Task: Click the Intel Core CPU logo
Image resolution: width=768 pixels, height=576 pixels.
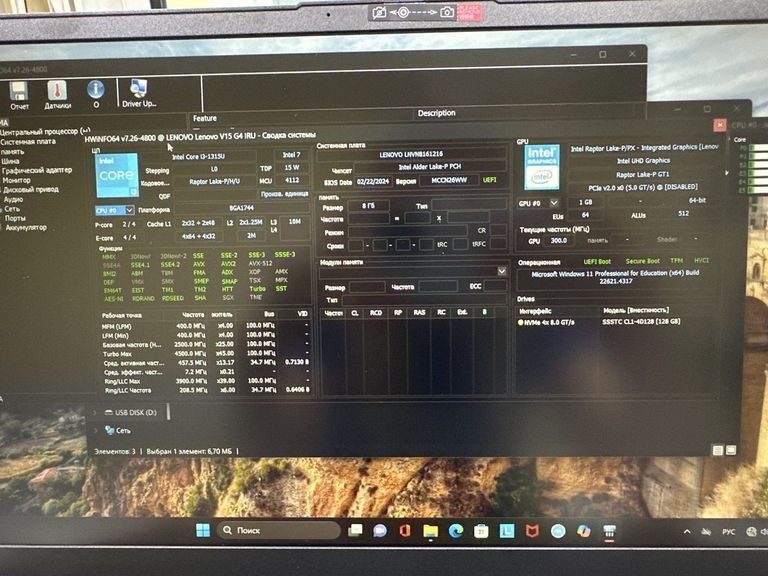Action: (117, 175)
